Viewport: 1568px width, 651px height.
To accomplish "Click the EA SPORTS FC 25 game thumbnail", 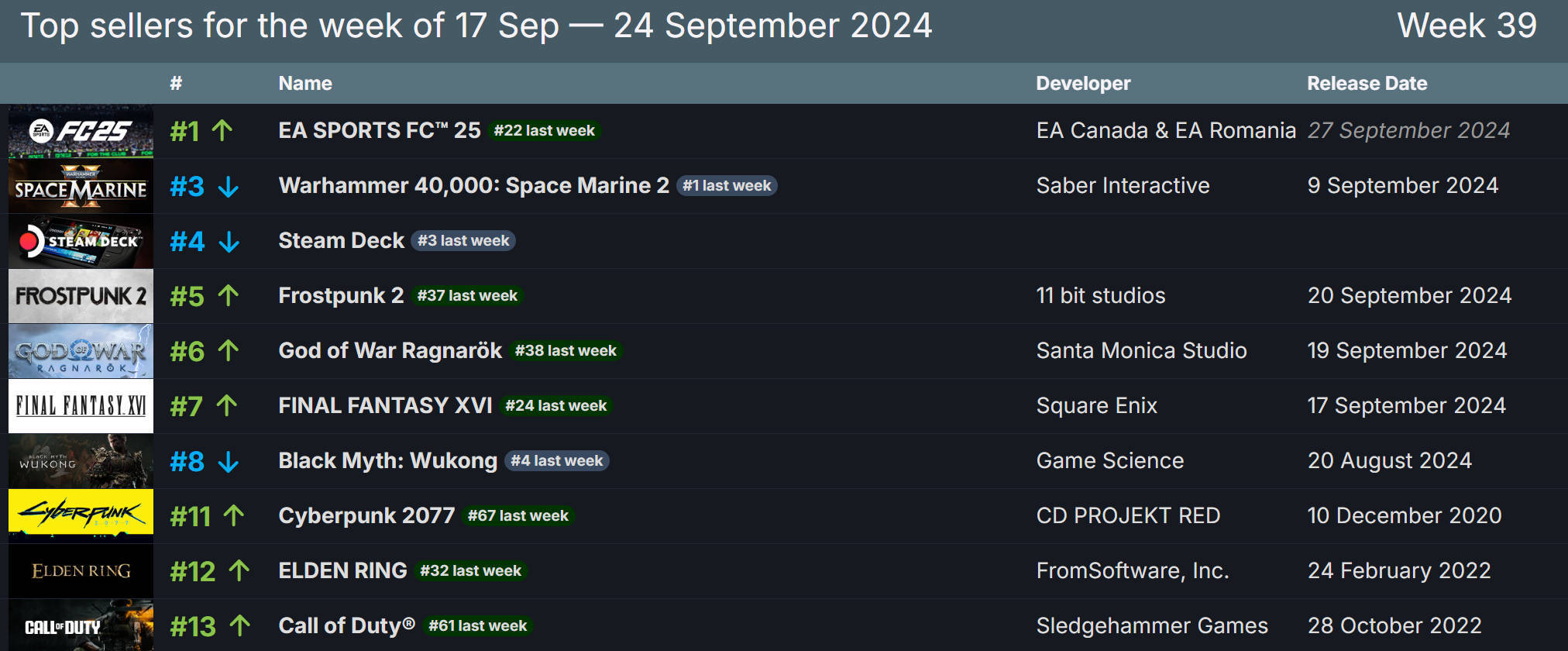I will point(81,131).
